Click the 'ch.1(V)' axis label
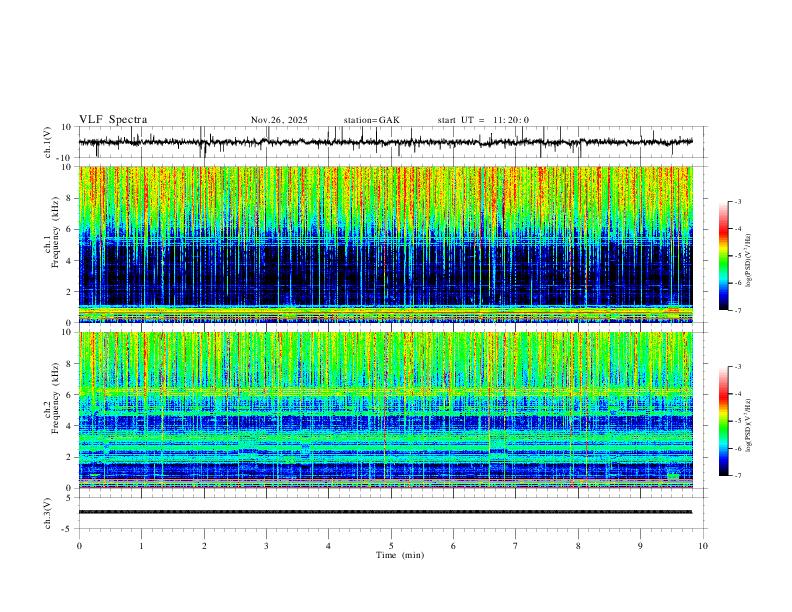The height and width of the screenshot is (612, 792). [x=48, y=142]
